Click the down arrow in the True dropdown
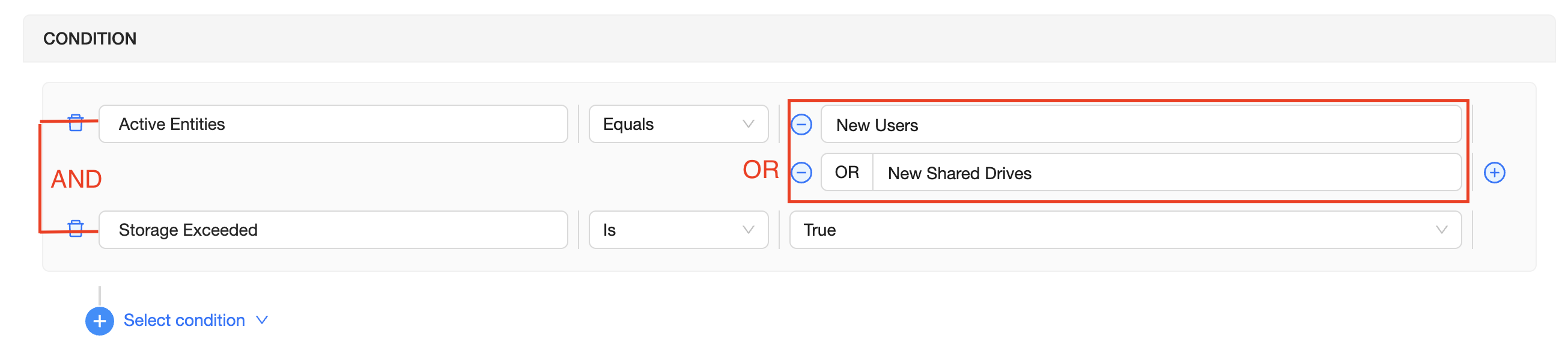 pos(1441,230)
